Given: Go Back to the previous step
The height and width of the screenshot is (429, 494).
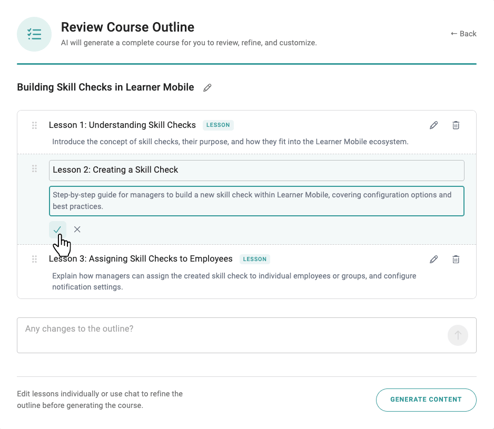Looking at the screenshot, I should (x=463, y=34).
